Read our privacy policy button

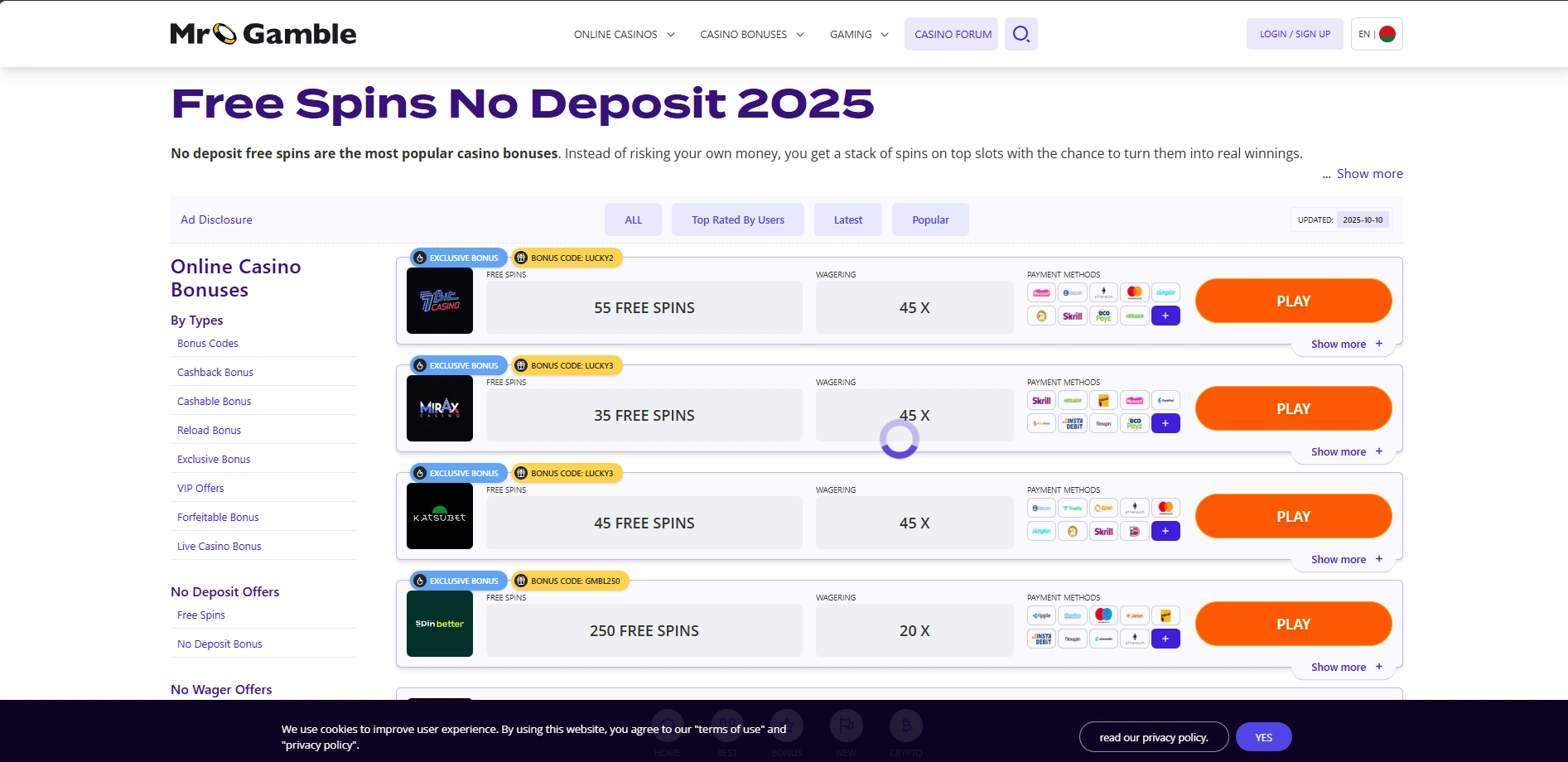(x=1154, y=737)
